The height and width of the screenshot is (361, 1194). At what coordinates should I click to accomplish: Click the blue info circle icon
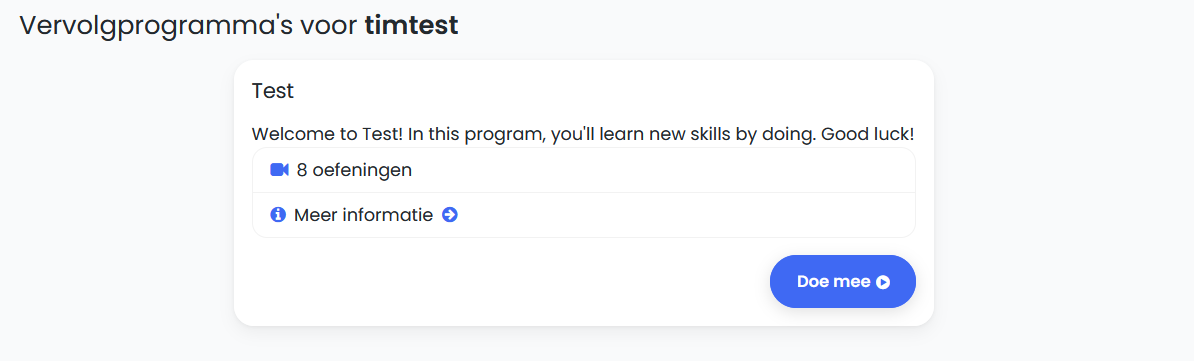(278, 215)
